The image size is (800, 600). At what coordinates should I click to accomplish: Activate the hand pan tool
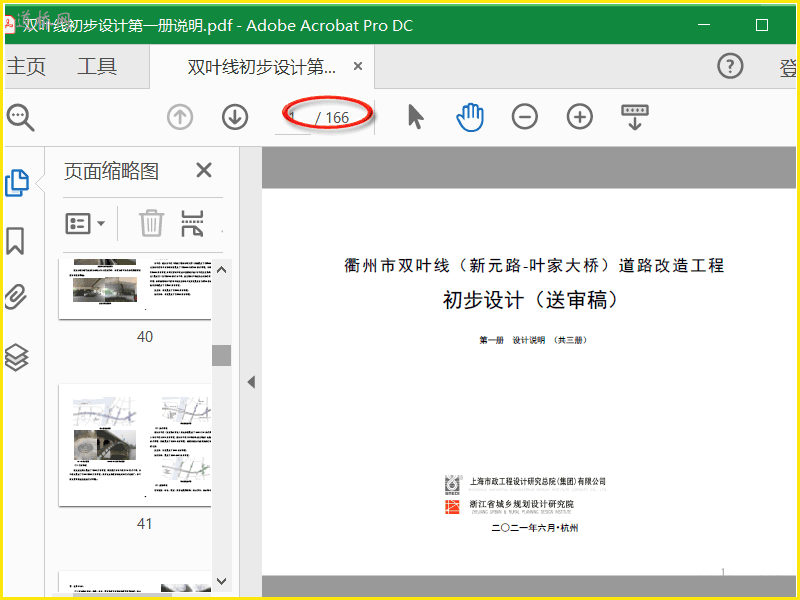tap(470, 117)
